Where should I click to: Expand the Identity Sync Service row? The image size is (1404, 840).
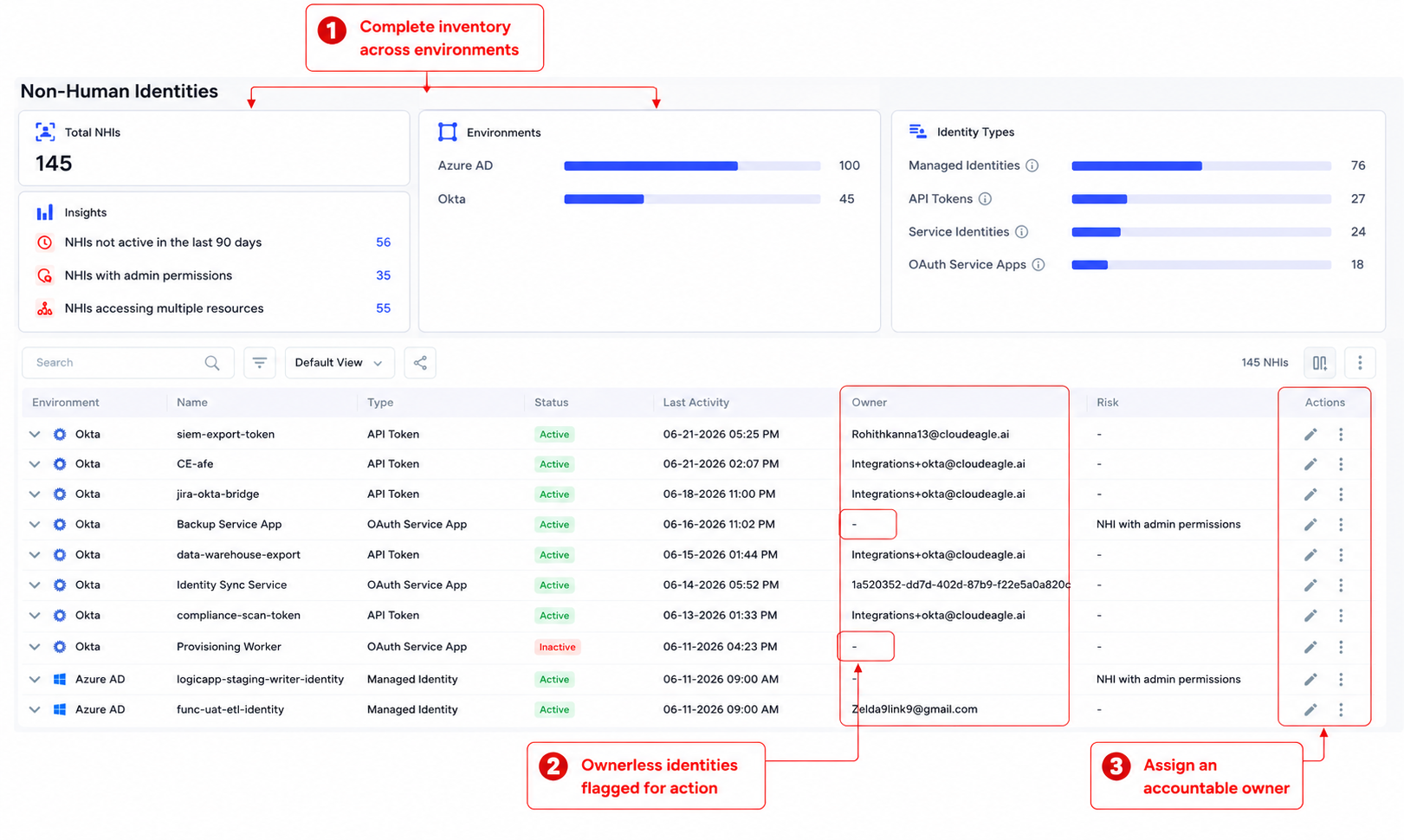point(35,585)
